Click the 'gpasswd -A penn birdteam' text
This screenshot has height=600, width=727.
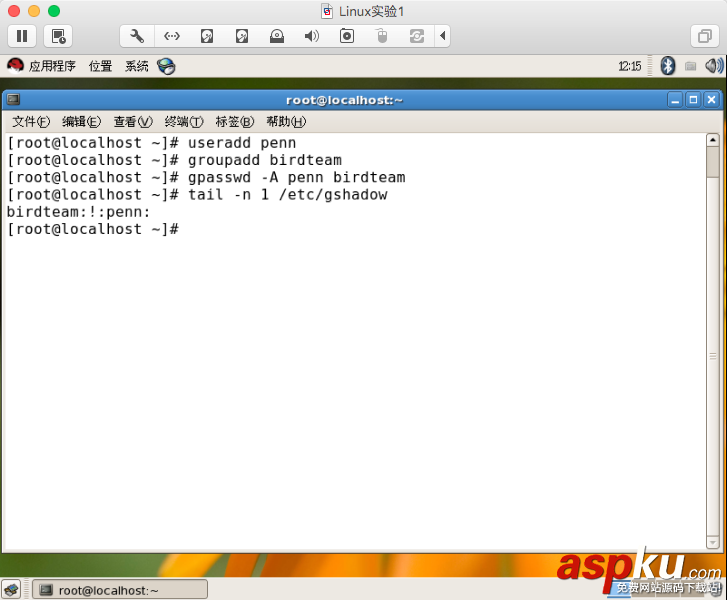[x=297, y=177]
